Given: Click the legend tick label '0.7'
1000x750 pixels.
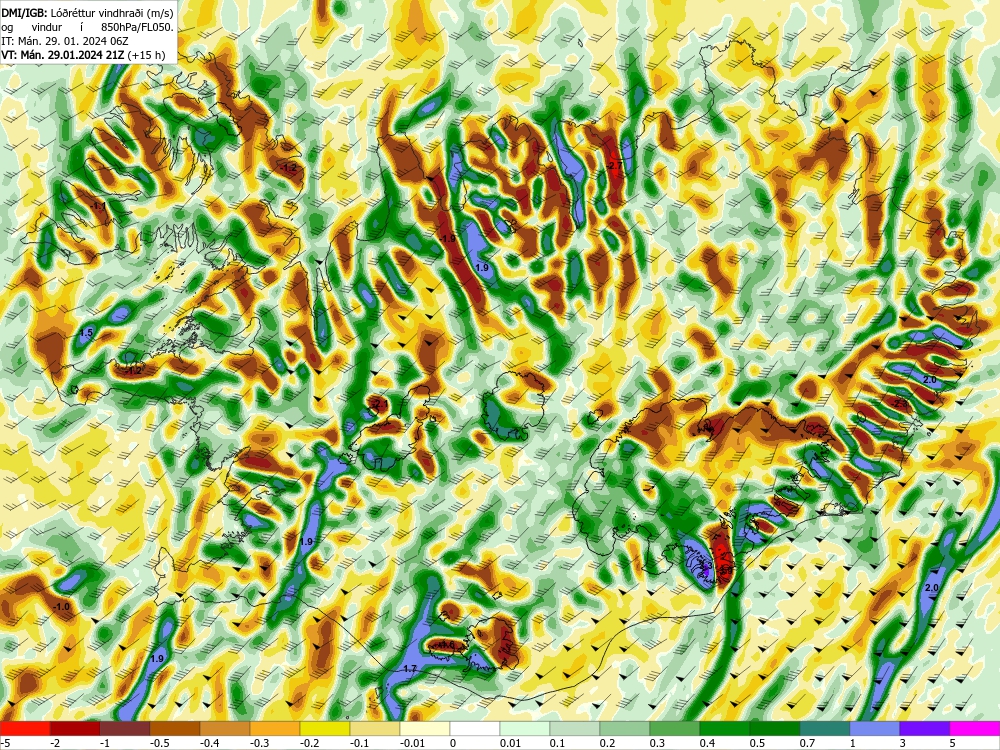Looking at the screenshot, I should (x=808, y=743).
